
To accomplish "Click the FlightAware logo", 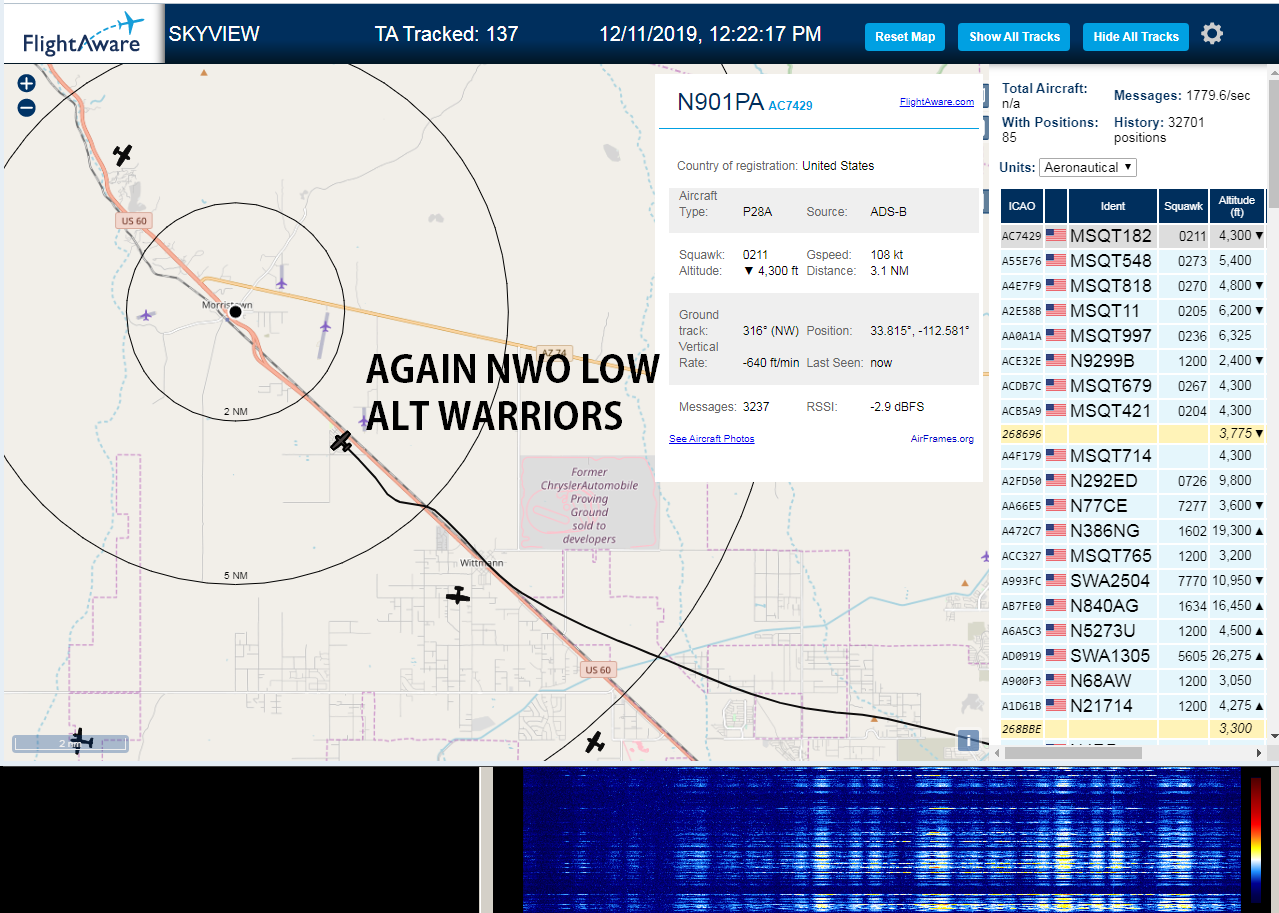I will (83, 34).
